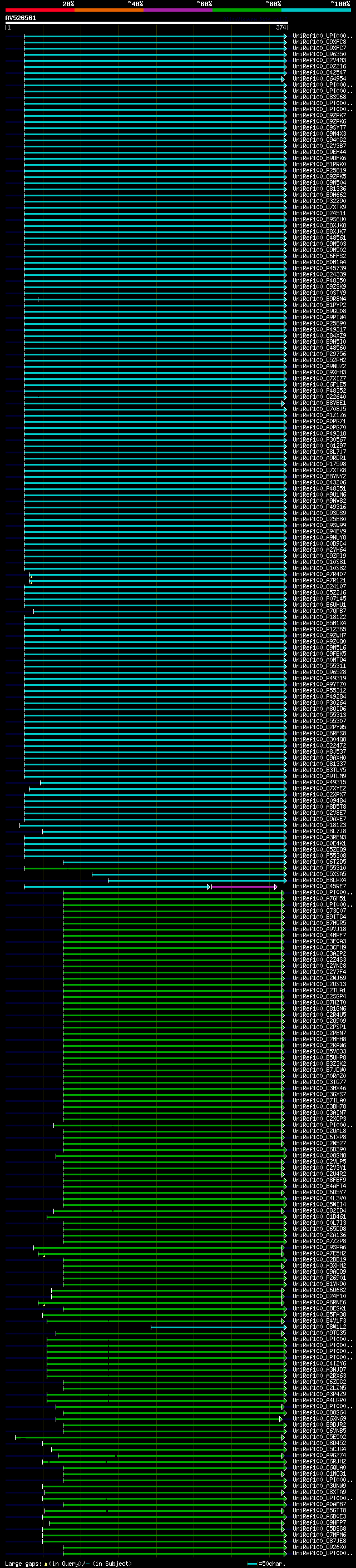
Task: Click the cyan ~100% identity color band
Action: pyautogui.click(x=317, y=10)
